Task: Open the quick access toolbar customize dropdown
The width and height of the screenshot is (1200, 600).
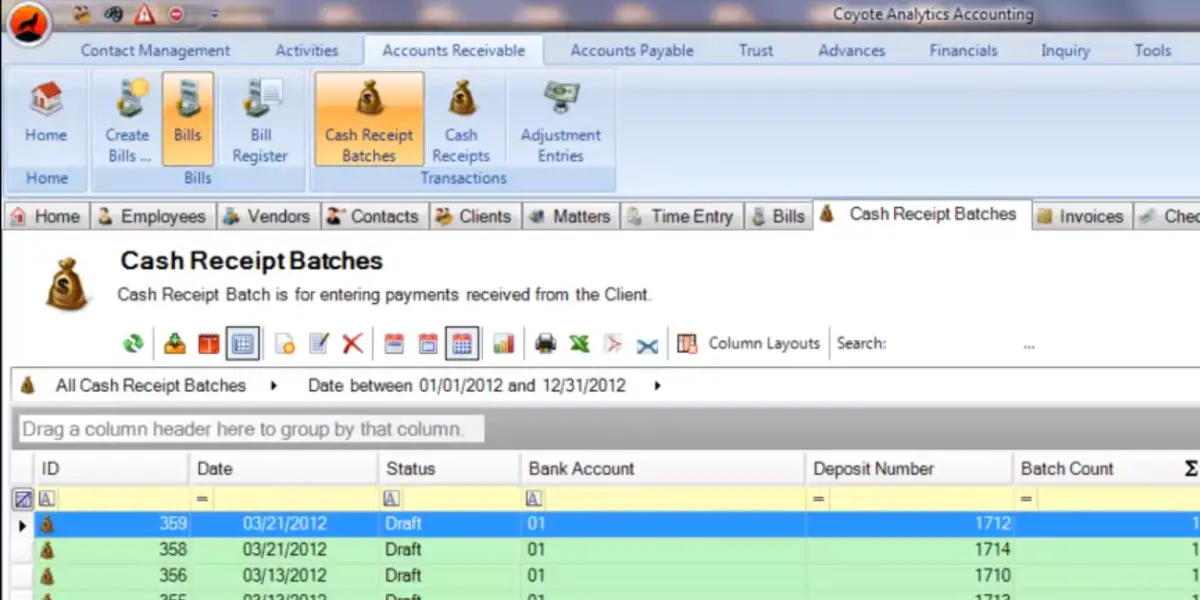Action: pyautogui.click(x=213, y=15)
